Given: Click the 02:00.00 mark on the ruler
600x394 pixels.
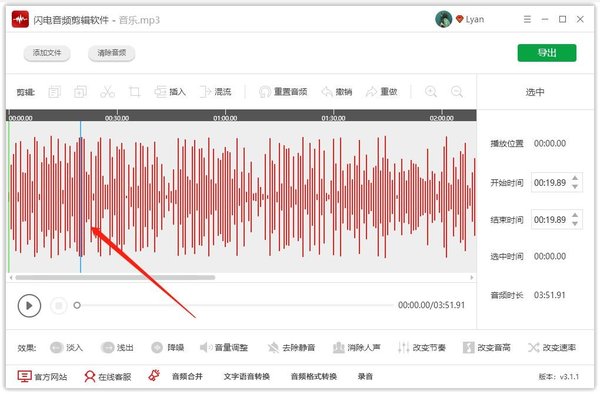Looking at the screenshot, I should (442, 118).
